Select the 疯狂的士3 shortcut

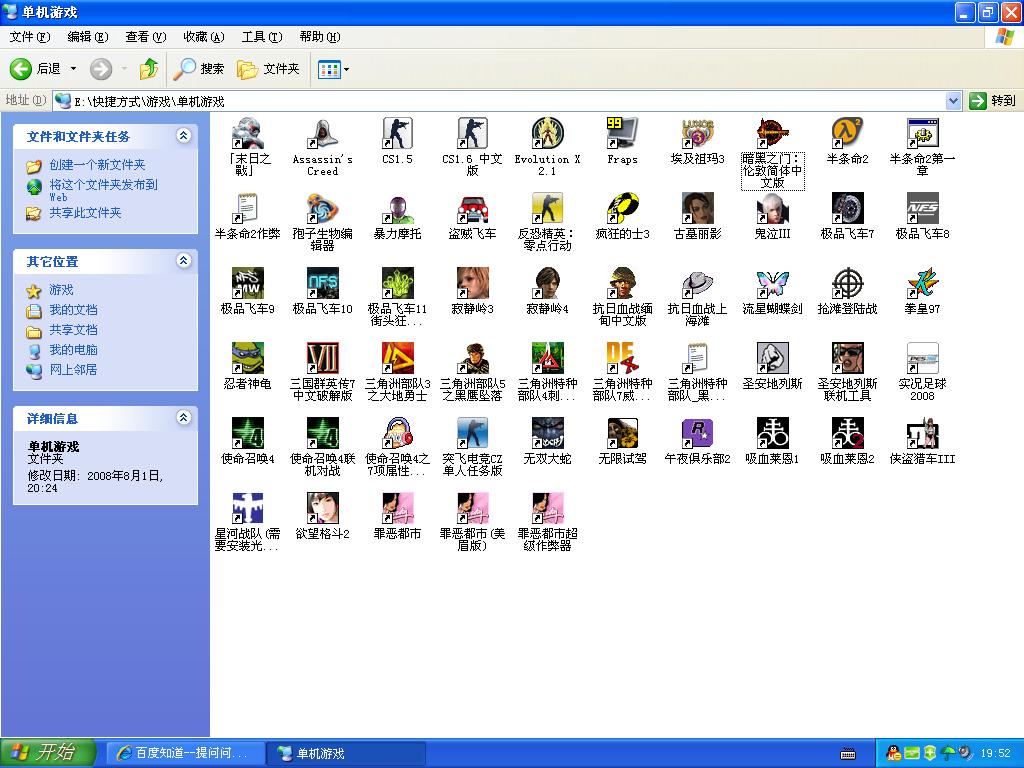pyautogui.click(x=622, y=209)
